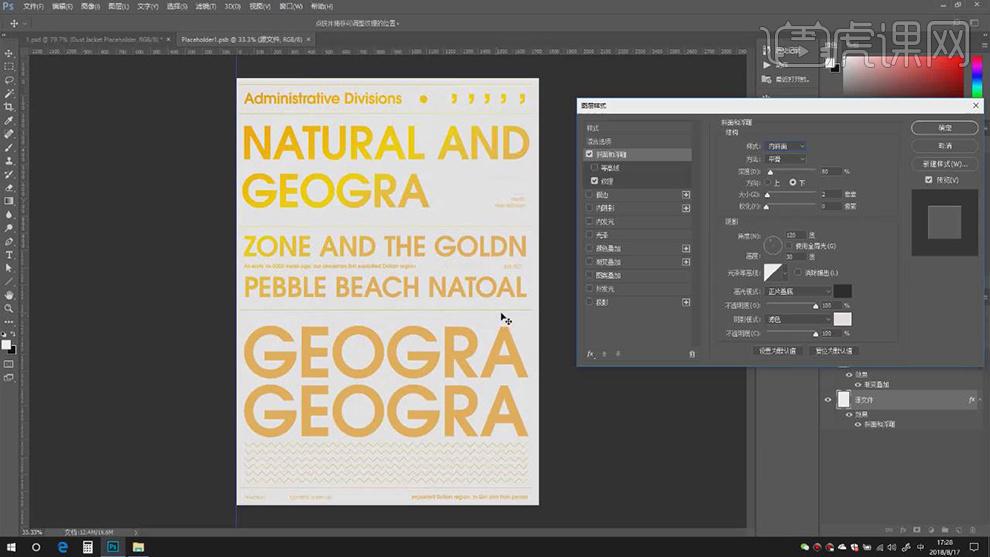
Task: Add another stroke effect with plus icon
Action: 686,195
